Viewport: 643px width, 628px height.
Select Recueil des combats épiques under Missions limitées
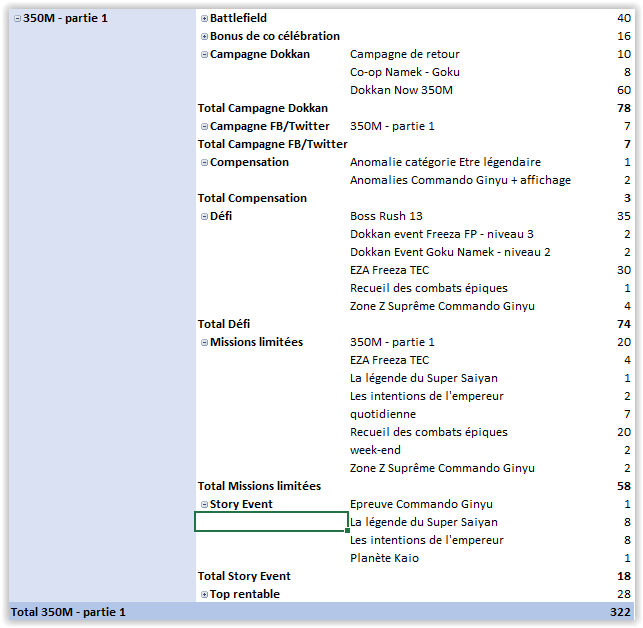point(429,432)
